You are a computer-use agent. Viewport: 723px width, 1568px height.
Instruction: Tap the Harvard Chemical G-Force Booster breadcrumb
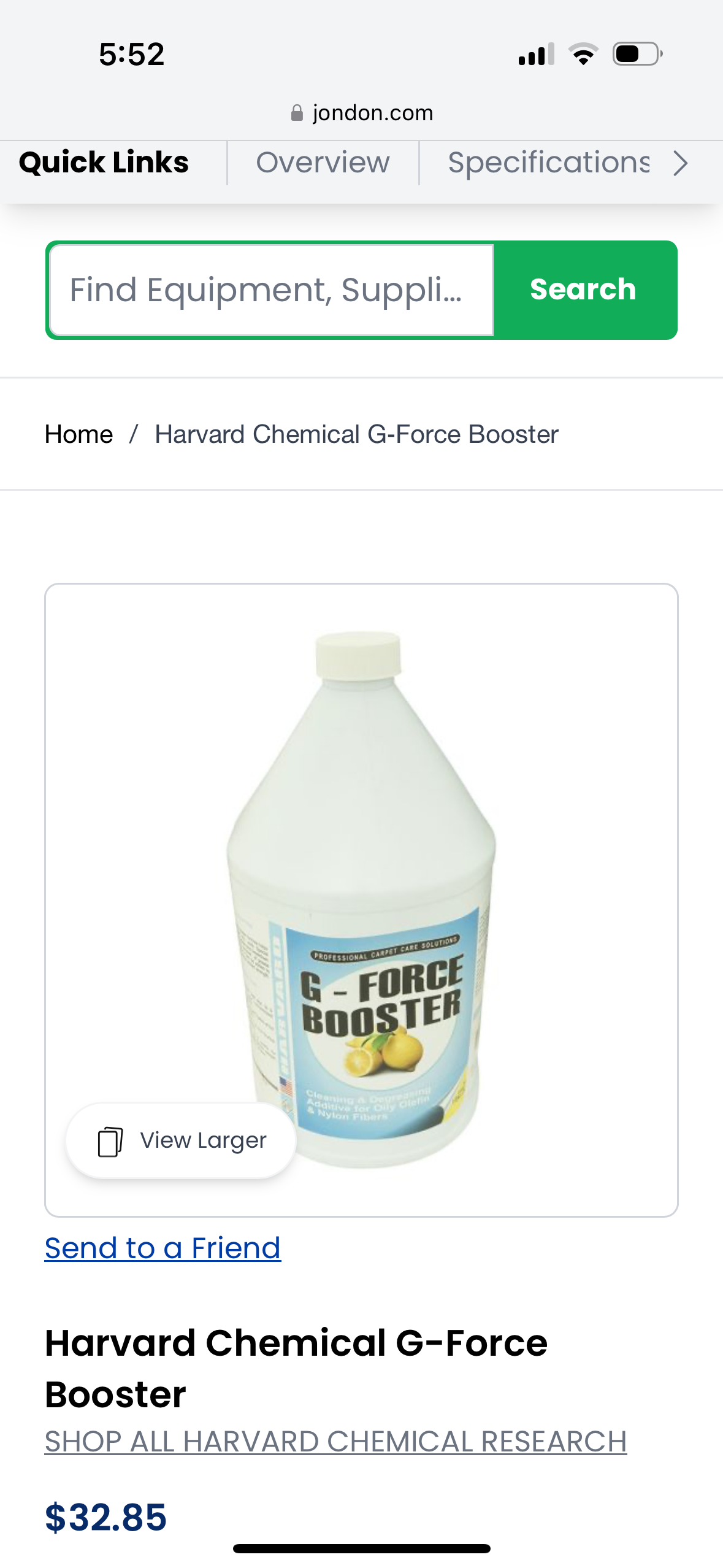357,434
